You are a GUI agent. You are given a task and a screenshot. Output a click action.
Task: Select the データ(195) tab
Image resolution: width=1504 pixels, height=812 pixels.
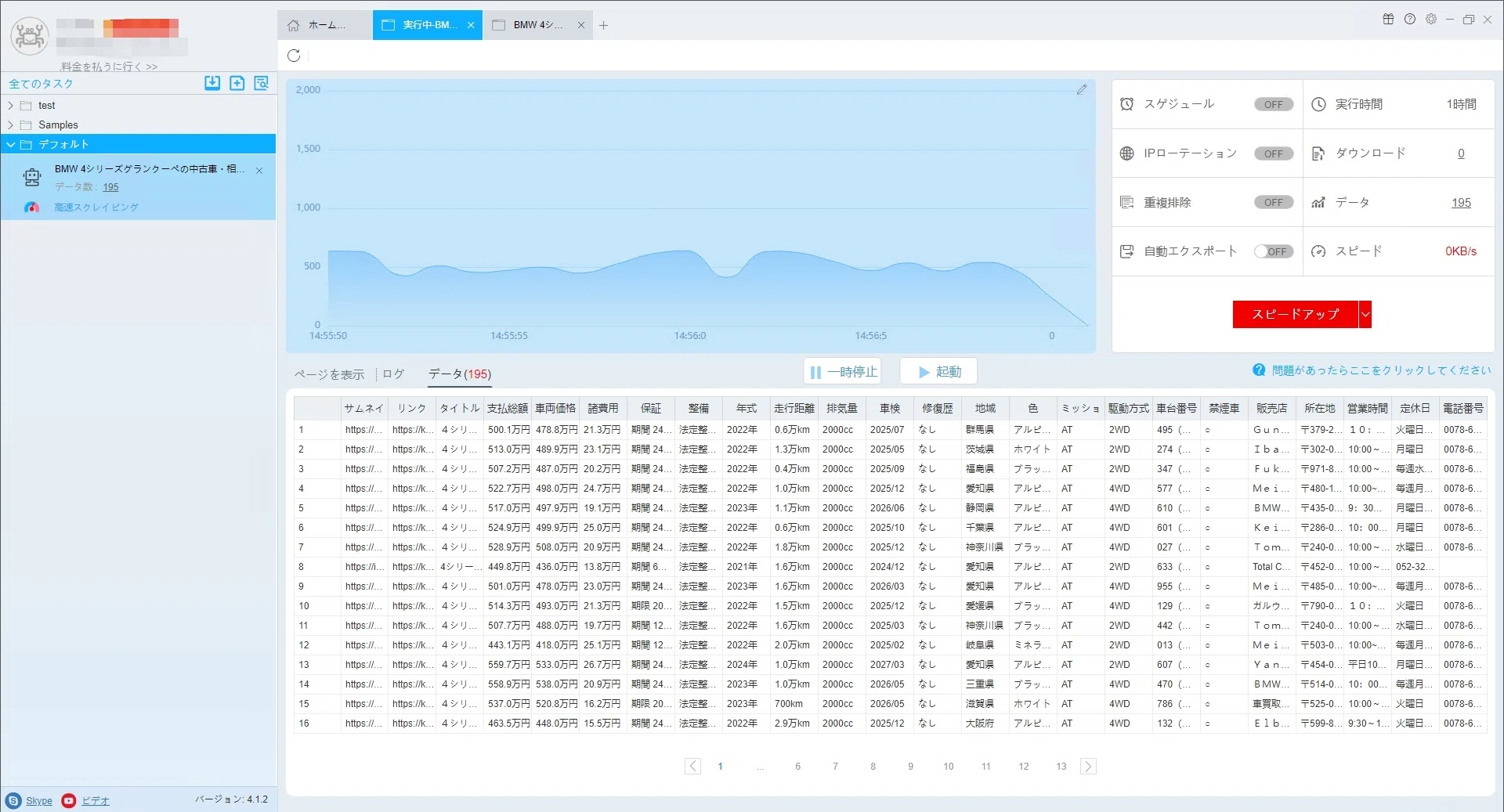click(x=460, y=374)
